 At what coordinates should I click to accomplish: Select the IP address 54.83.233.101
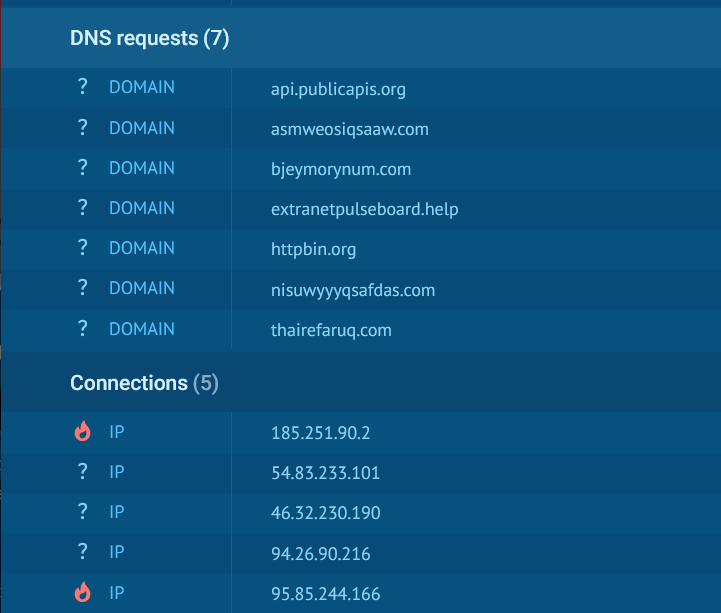click(x=326, y=473)
